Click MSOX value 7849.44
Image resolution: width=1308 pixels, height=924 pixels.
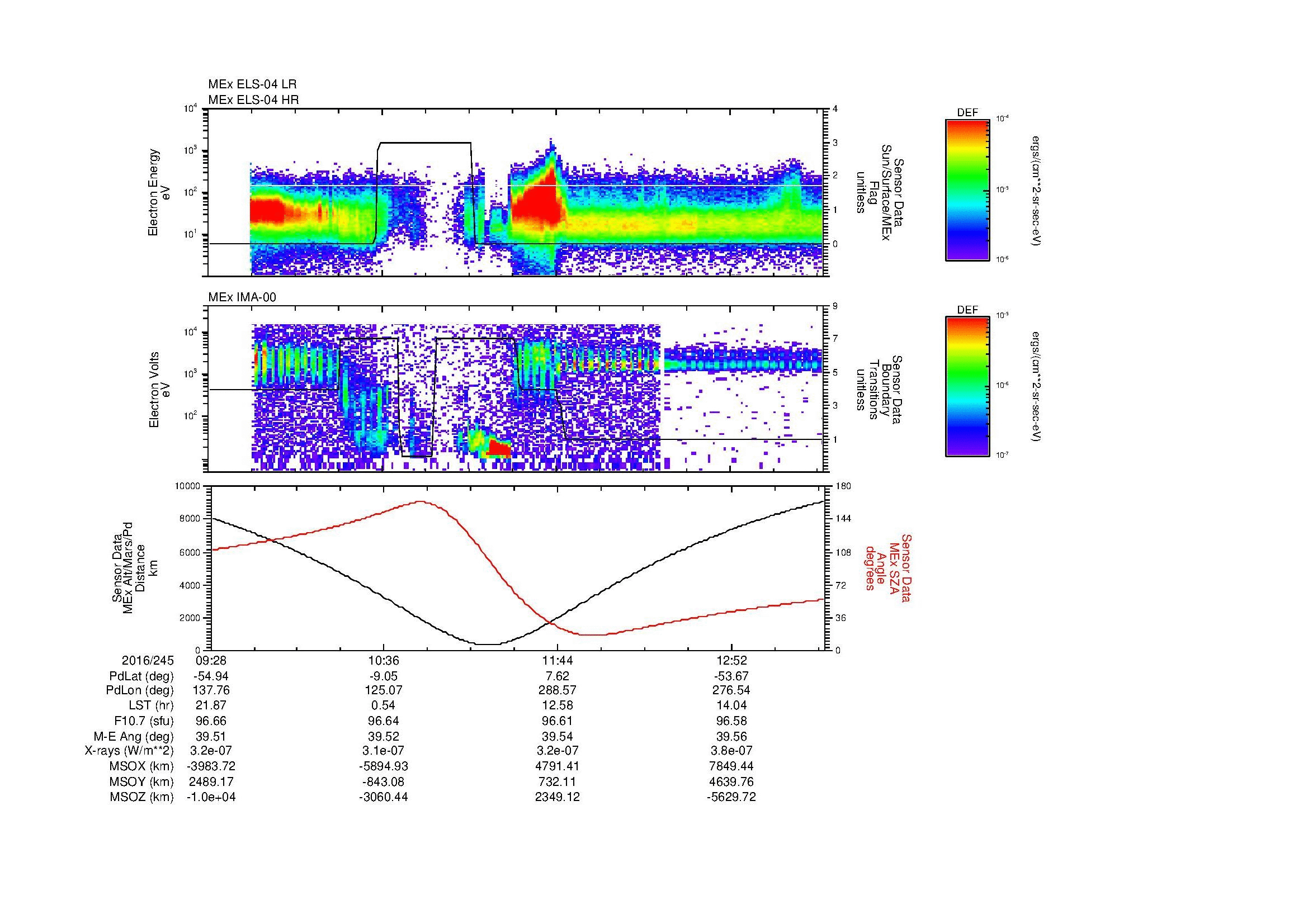pyautogui.click(x=731, y=766)
